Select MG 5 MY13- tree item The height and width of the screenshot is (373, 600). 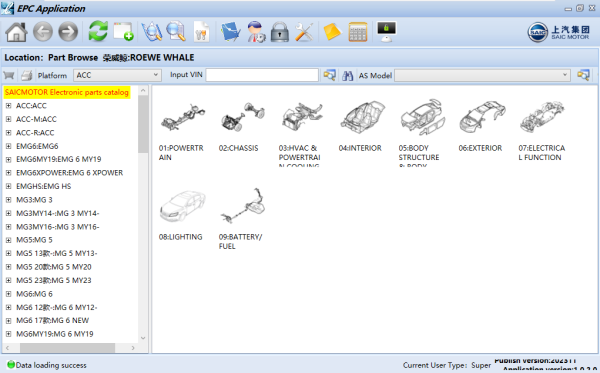coord(57,253)
